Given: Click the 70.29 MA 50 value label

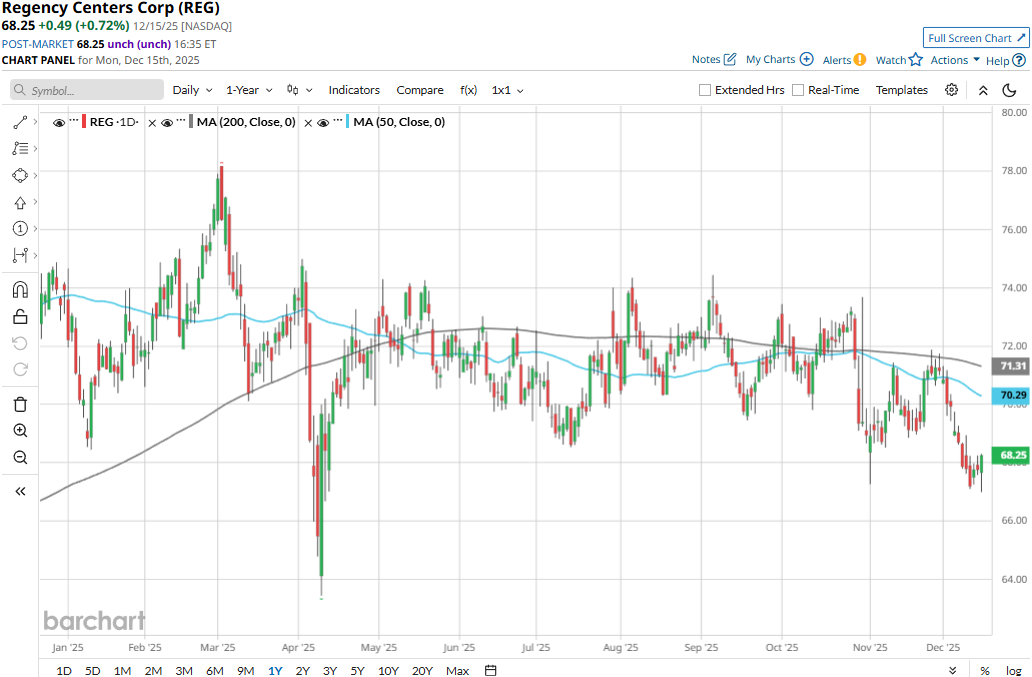Looking at the screenshot, I should pos(1011,395).
